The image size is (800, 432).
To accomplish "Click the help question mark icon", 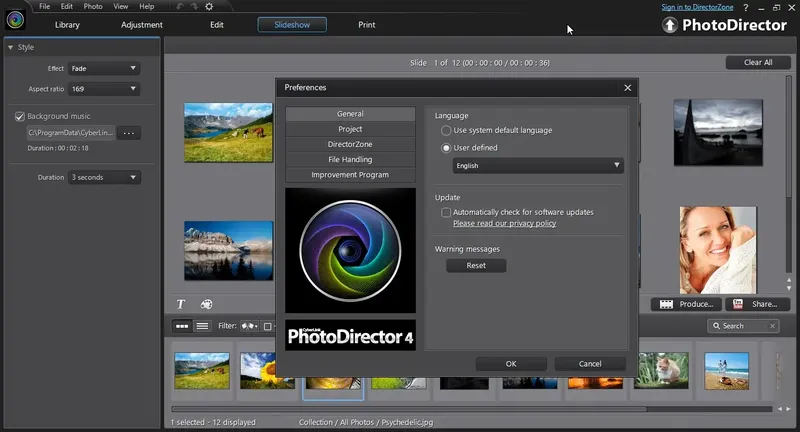I will pos(745,7).
